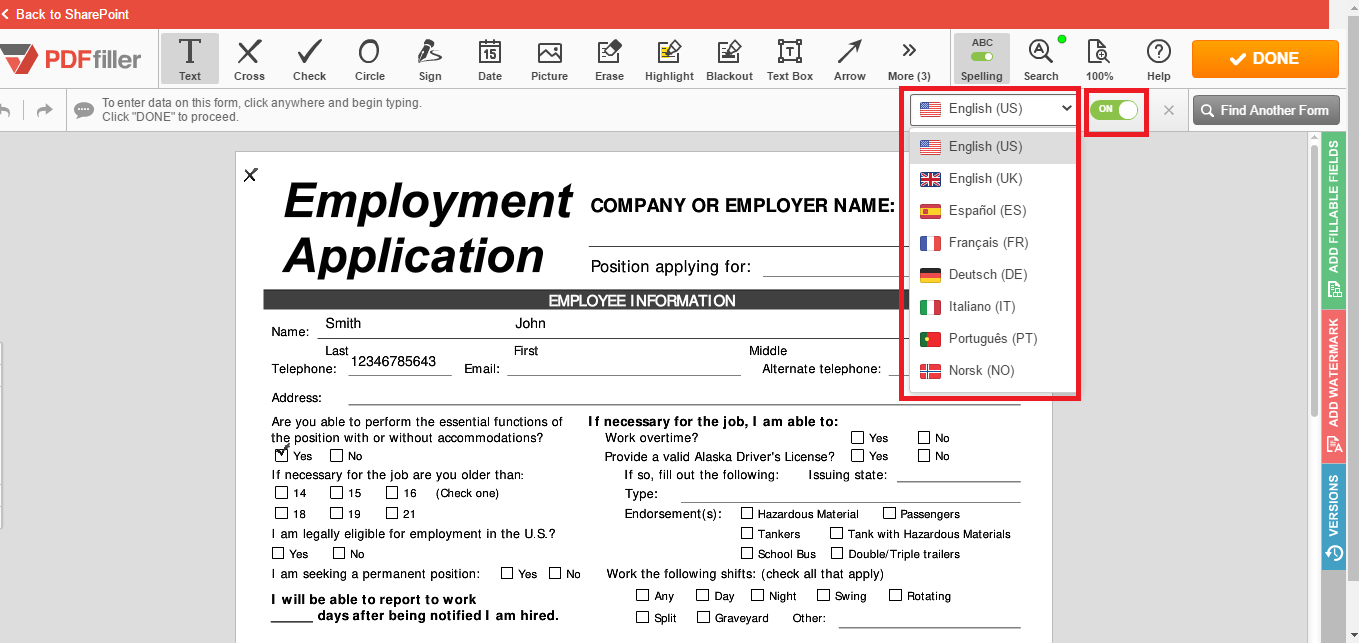Check No for essential functions question
This screenshot has width=1359, height=643.
pyautogui.click(x=337, y=455)
